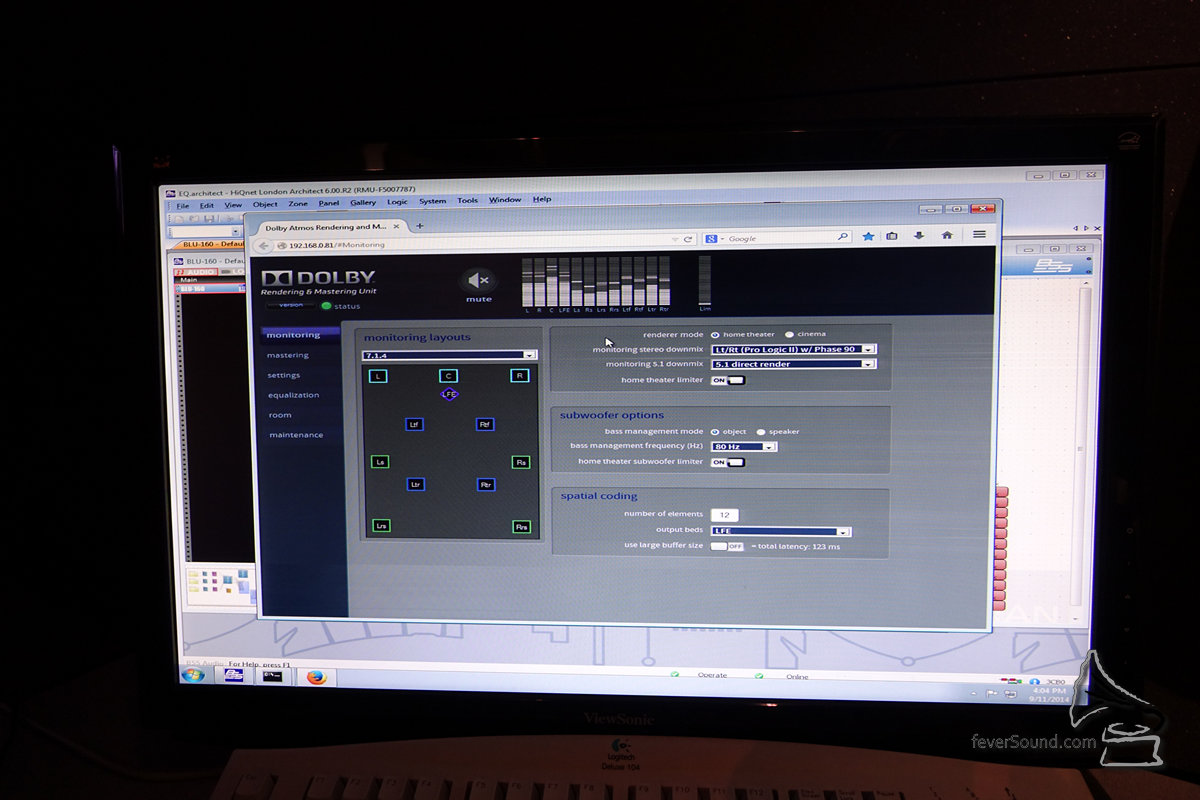The image size is (1200, 800).
Task: Select the C speaker in layout
Action: pyautogui.click(x=448, y=376)
